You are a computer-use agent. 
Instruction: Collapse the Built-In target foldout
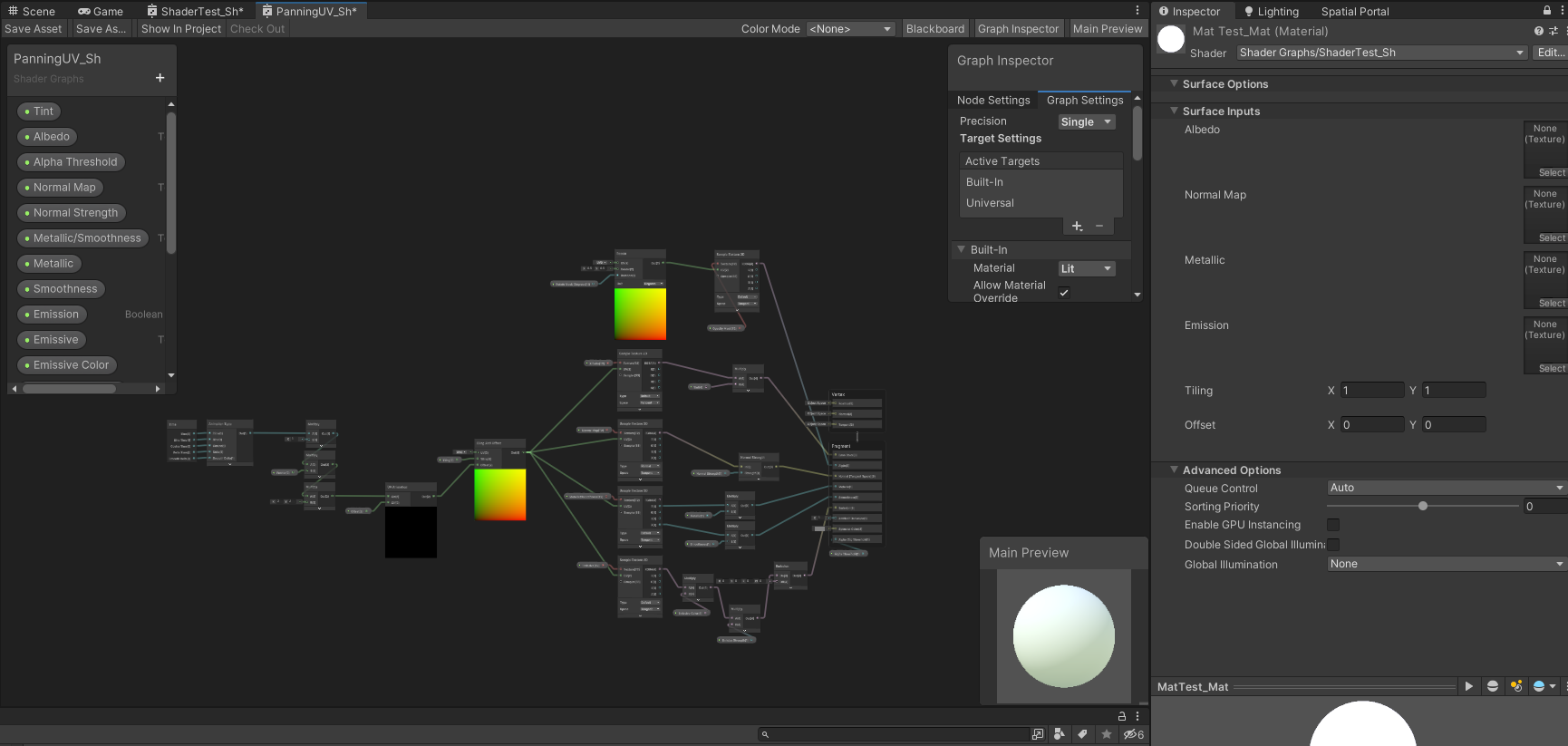pyautogui.click(x=962, y=249)
